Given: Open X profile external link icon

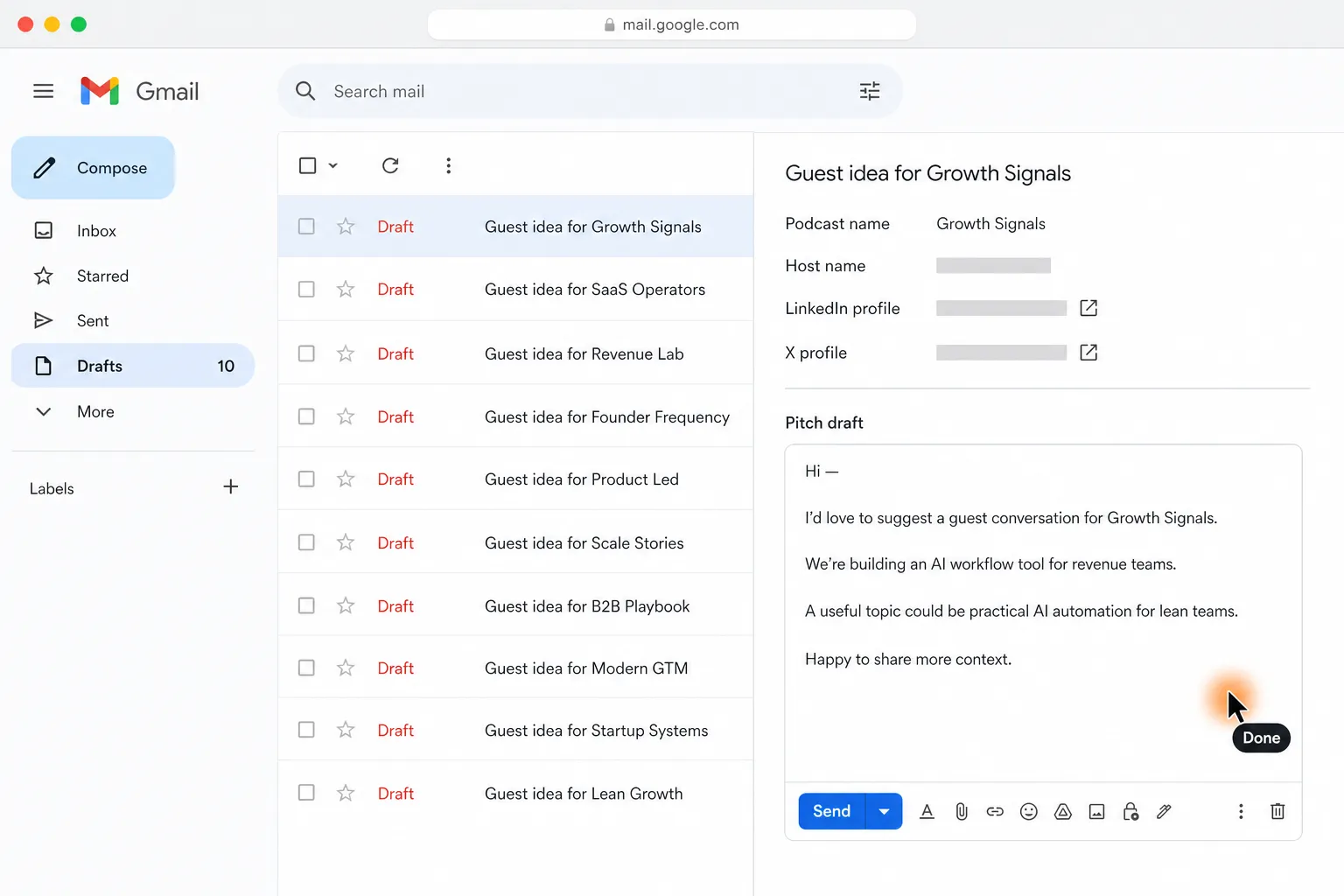Looking at the screenshot, I should coord(1088,353).
